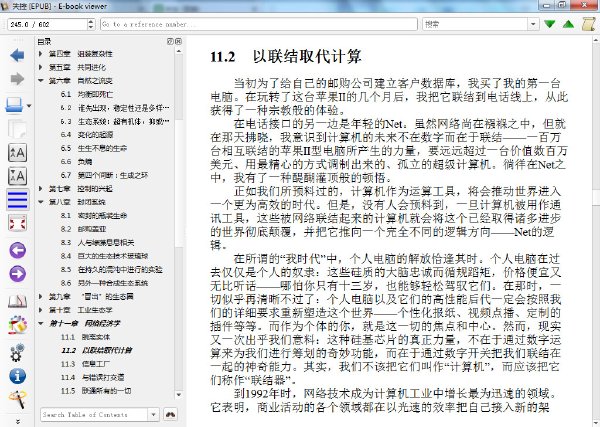
Task: Open section 6.4 in the contents
Action: [x=87, y=135]
